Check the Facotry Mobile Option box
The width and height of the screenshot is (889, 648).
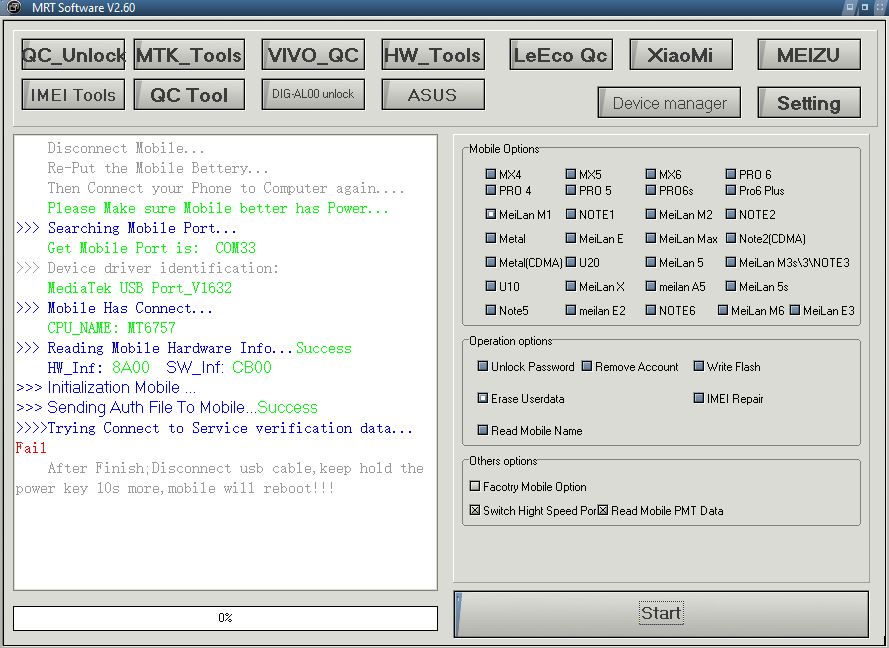click(475, 486)
